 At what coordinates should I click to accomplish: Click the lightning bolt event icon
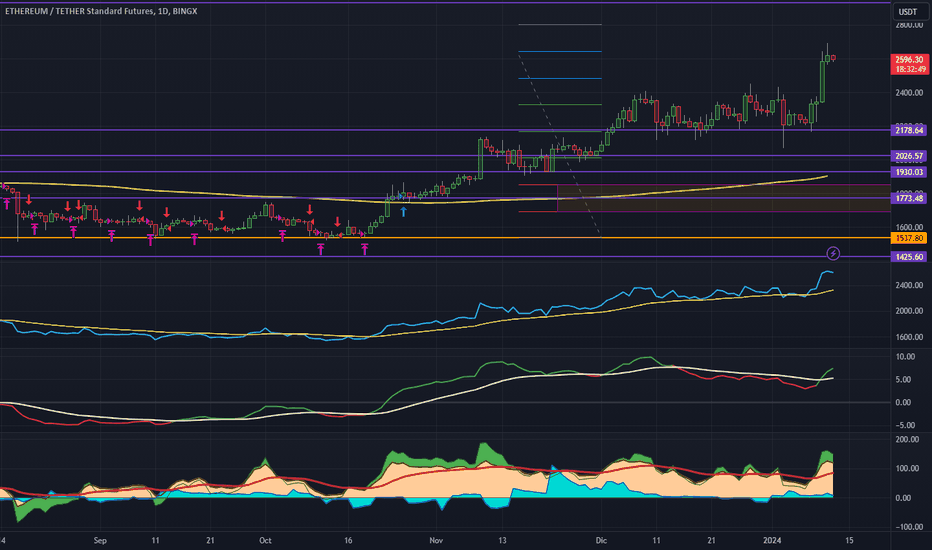pos(833,254)
